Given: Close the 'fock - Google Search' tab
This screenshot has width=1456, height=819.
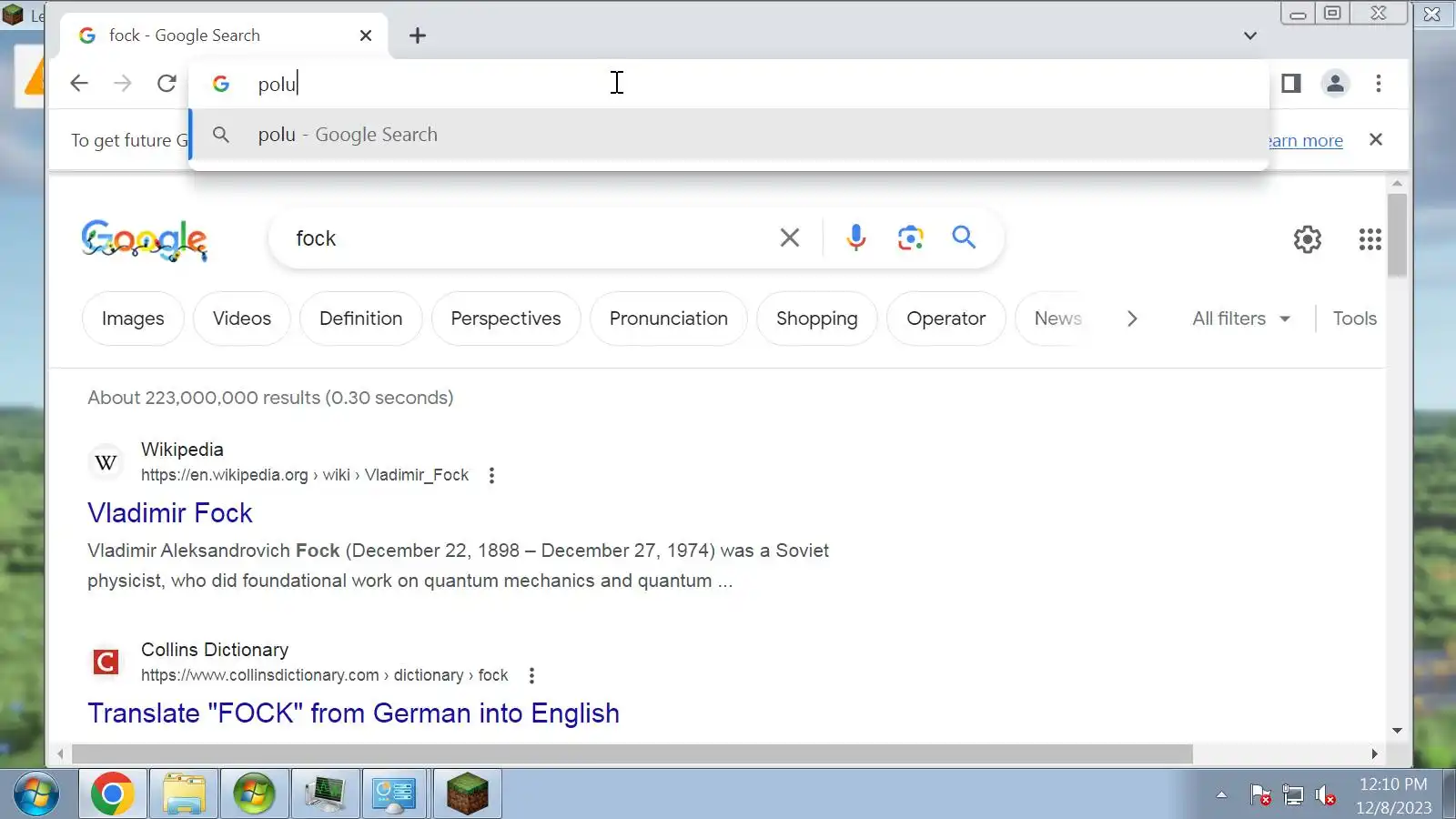Looking at the screenshot, I should (366, 35).
